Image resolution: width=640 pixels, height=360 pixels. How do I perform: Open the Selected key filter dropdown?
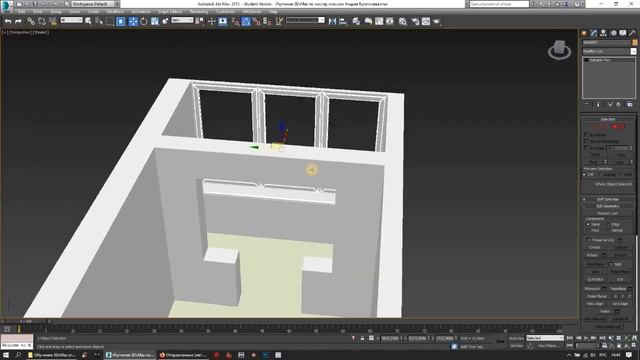click(544, 338)
